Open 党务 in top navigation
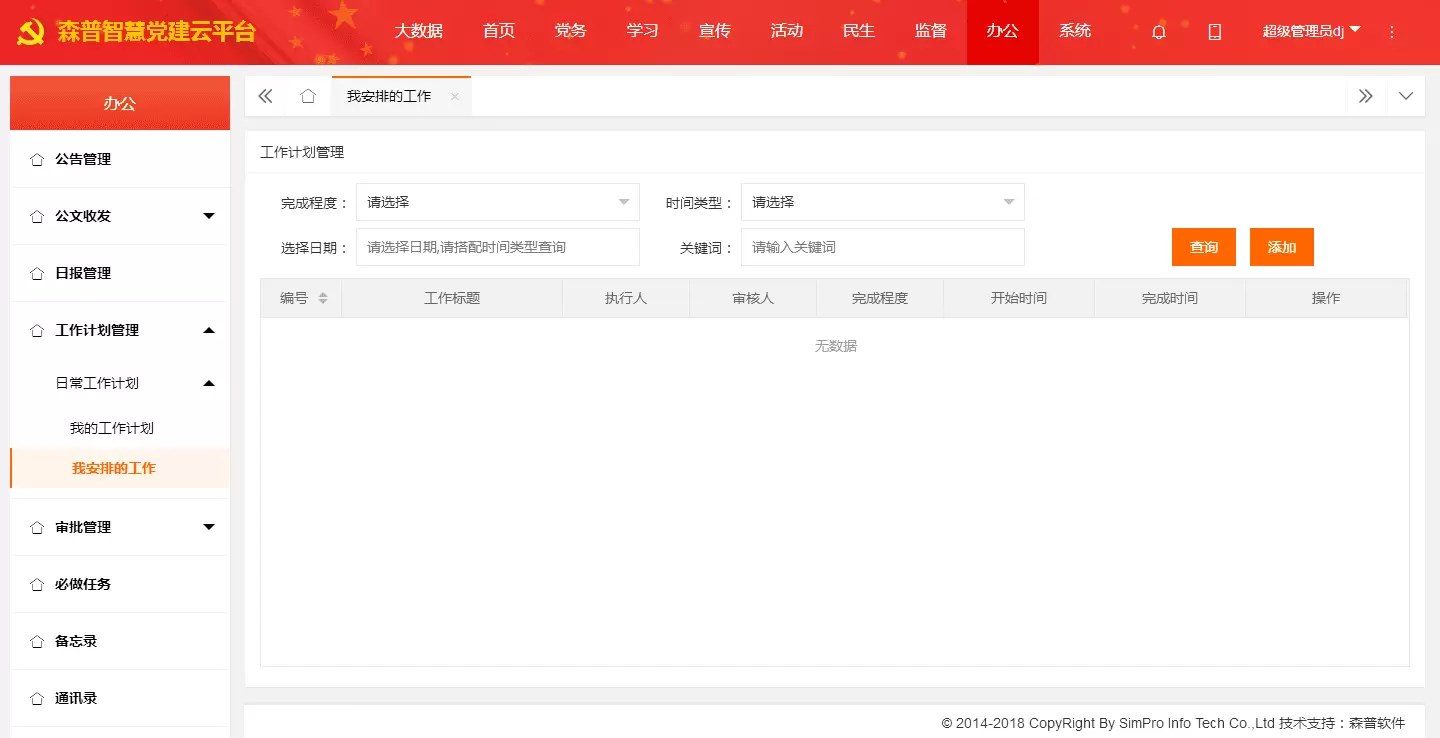1440x738 pixels. (x=571, y=31)
